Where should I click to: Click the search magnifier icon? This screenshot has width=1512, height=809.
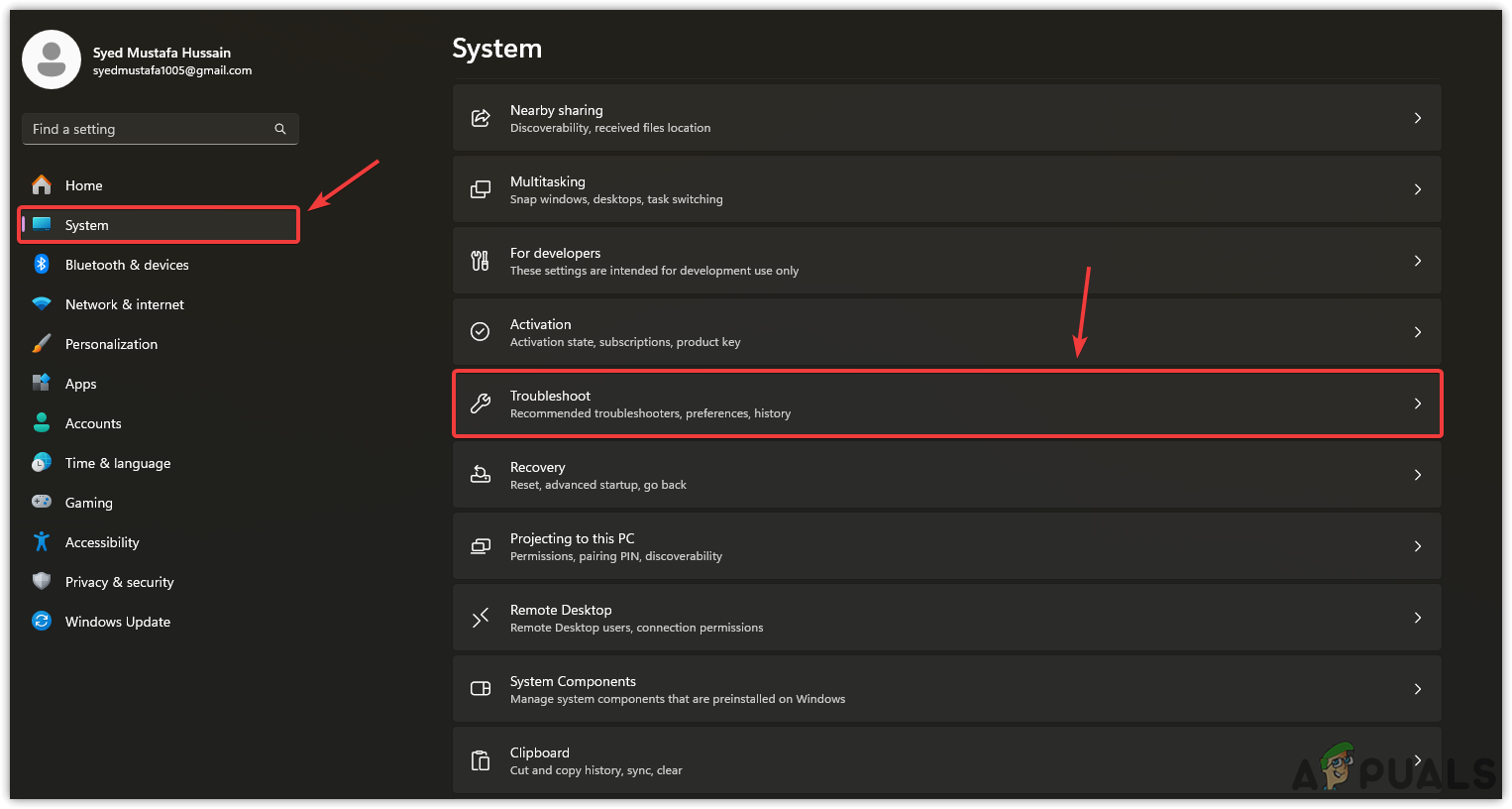pos(280,129)
